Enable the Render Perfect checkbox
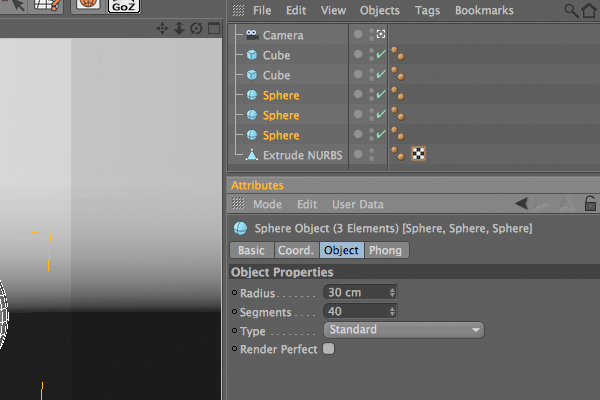The height and width of the screenshot is (400, 600). coord(329,349)
